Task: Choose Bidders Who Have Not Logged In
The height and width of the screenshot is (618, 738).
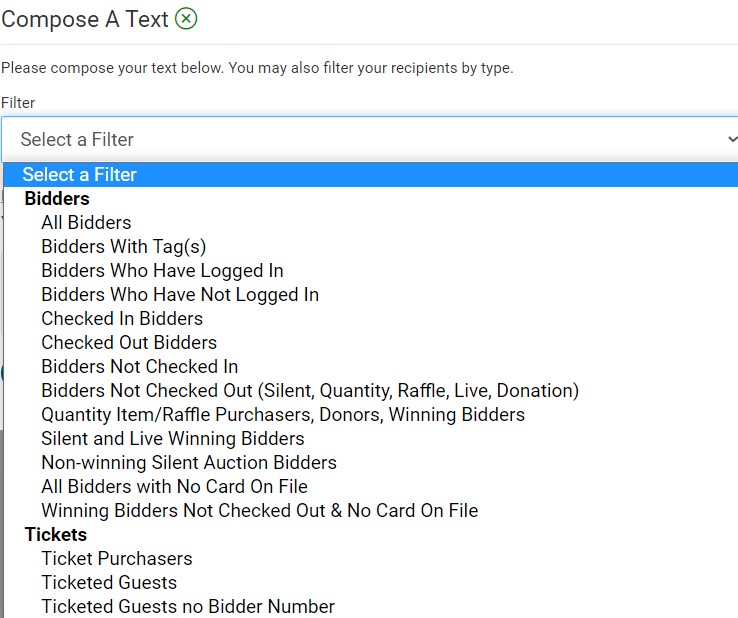Action: coord(180,294)
